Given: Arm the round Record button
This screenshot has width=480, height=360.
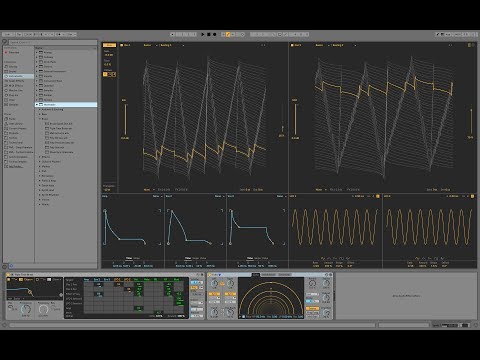Looking at the screenshot, I should coord(214,34).
